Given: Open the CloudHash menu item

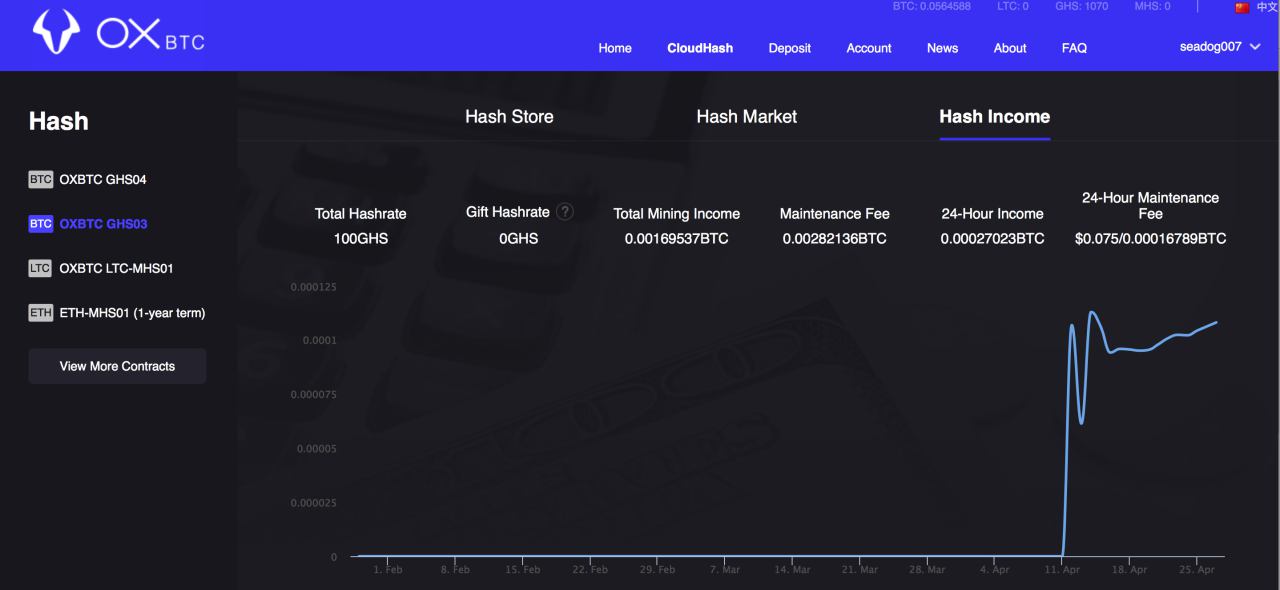Looking at the screenshot, I should pos(700,48).
